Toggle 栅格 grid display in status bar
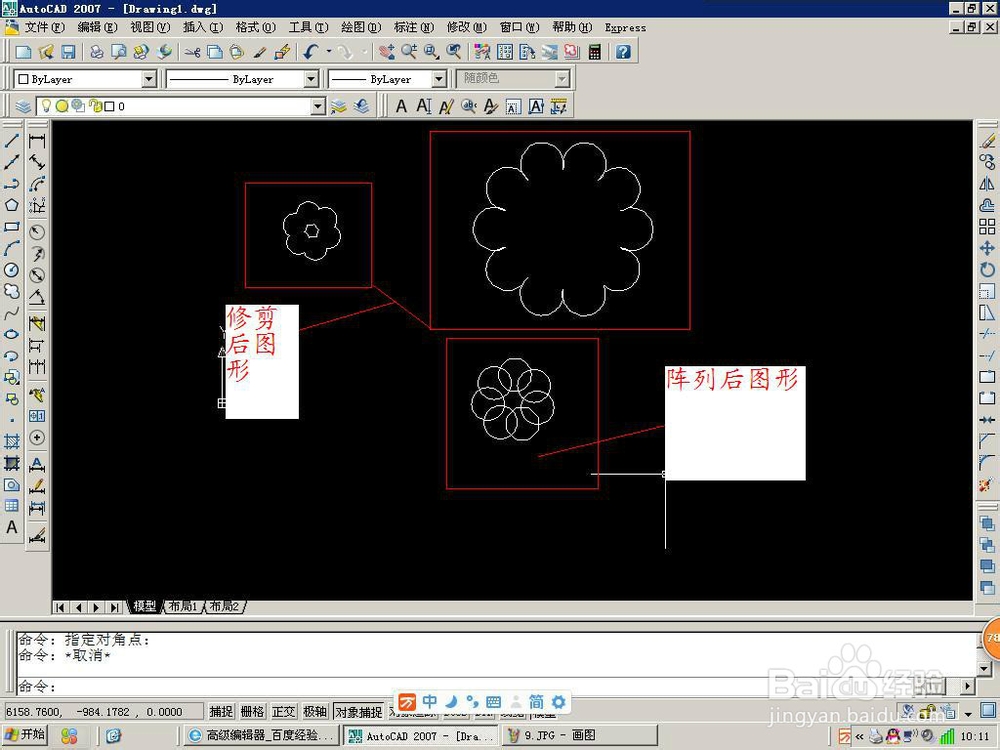This screenshot has height=750, width=1000. pos(253,712)
